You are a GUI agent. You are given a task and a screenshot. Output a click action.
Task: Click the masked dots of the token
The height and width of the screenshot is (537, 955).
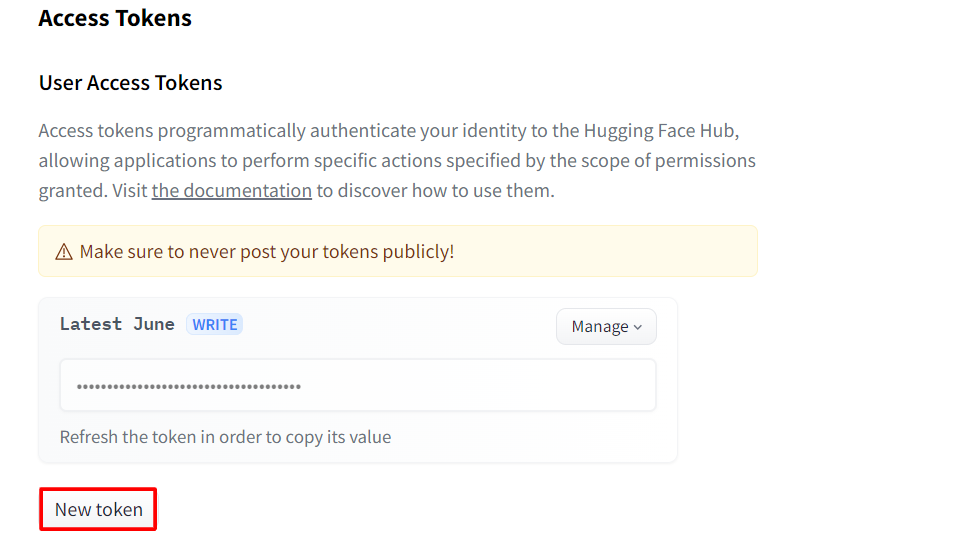point(189,386)
